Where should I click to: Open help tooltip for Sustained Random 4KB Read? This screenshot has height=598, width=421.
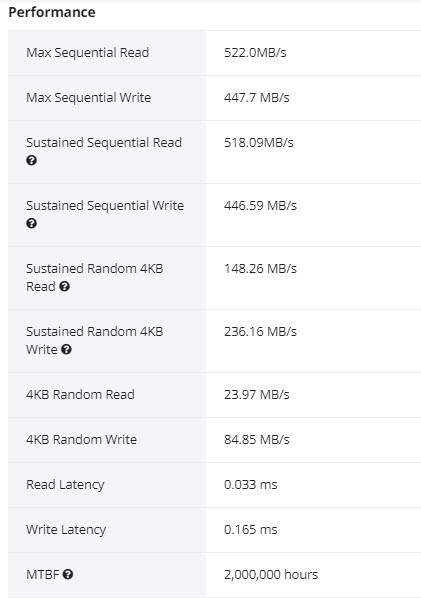64,286
